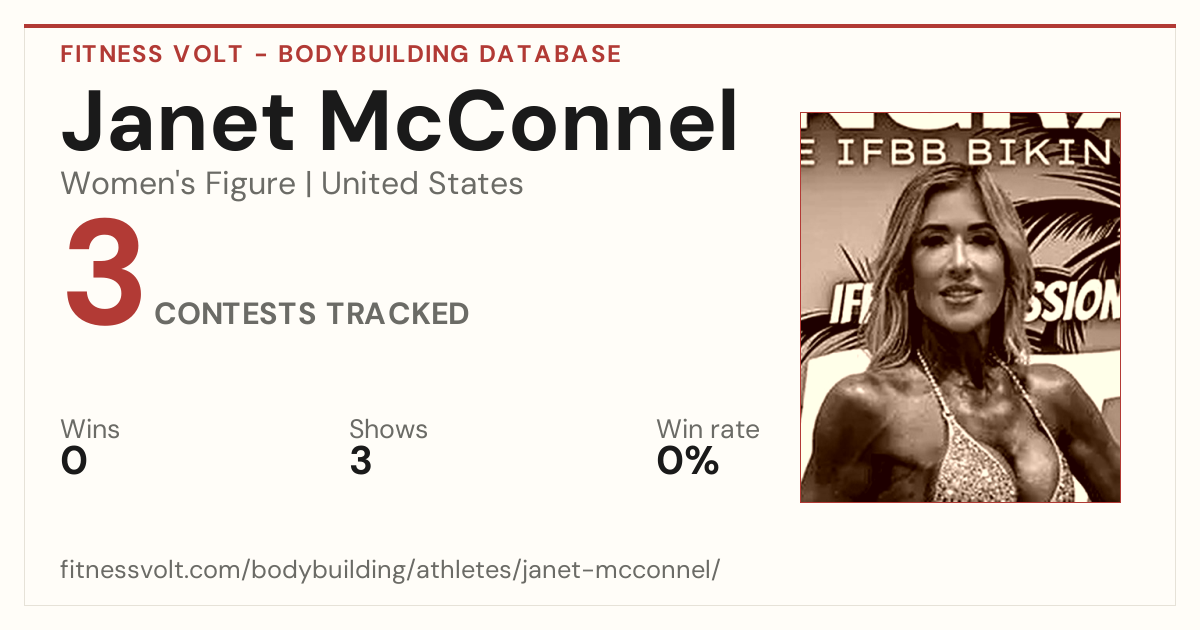Select the Wins label
The image size is (1200, 630).
(x=90, y=430)
